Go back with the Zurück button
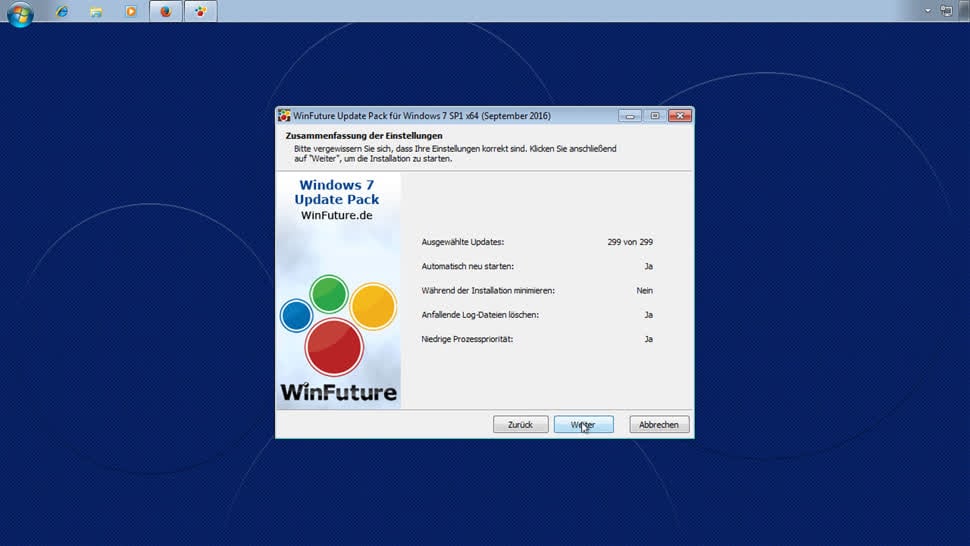 click(x=520, y=425)
